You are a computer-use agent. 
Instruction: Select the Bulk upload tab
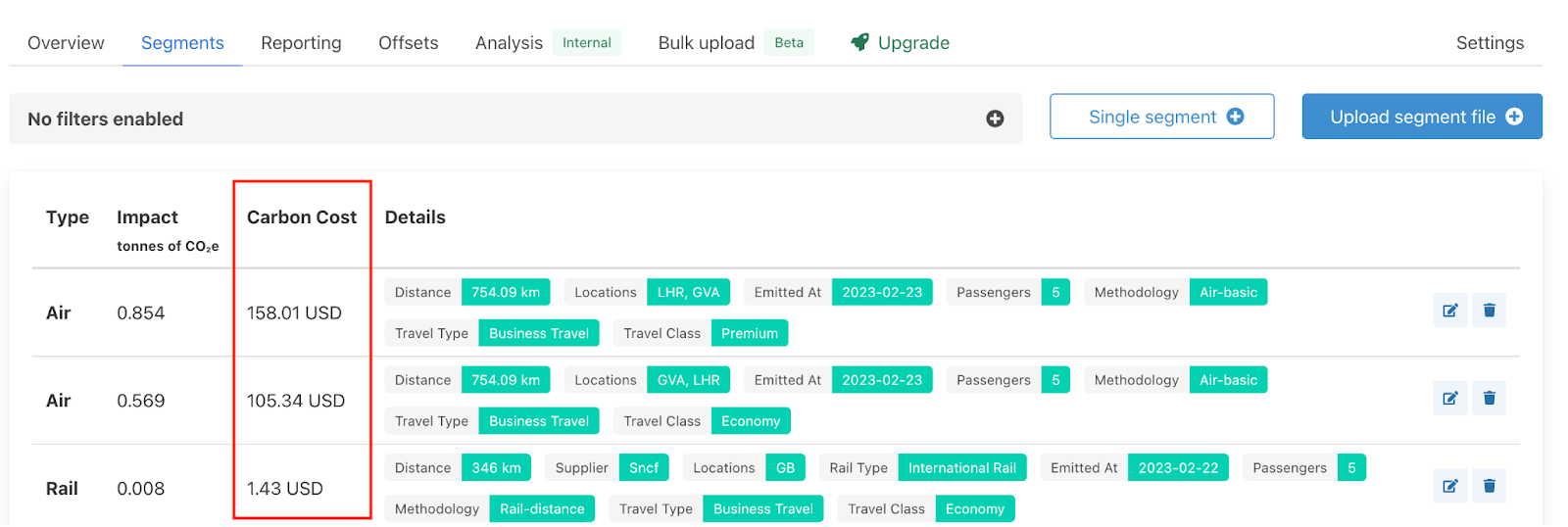point(706,43)
